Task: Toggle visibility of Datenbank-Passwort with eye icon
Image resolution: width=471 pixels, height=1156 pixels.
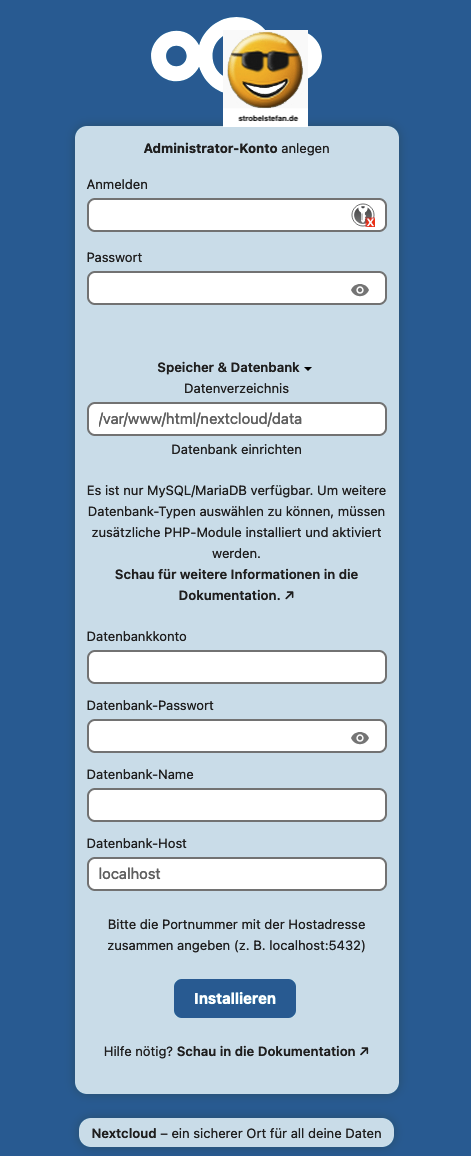Action: tap(360, 738)
